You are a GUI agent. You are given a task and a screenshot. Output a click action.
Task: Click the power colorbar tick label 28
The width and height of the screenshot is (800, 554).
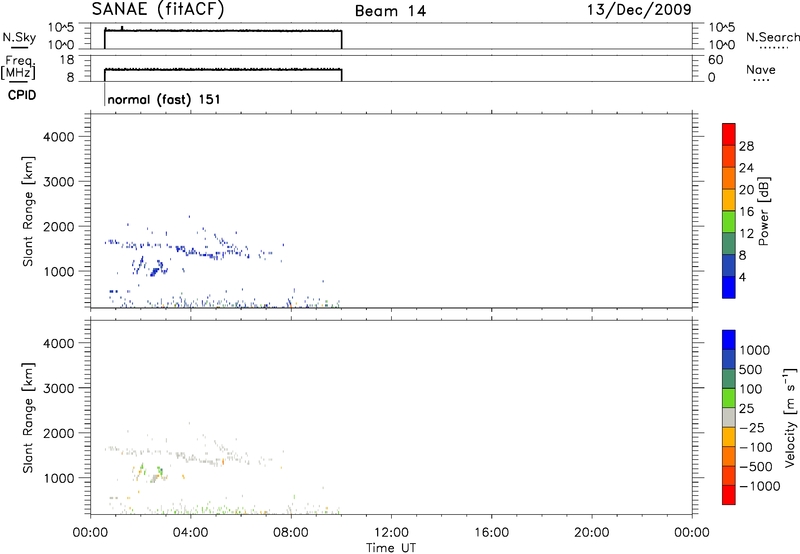(x=746, y=146)
